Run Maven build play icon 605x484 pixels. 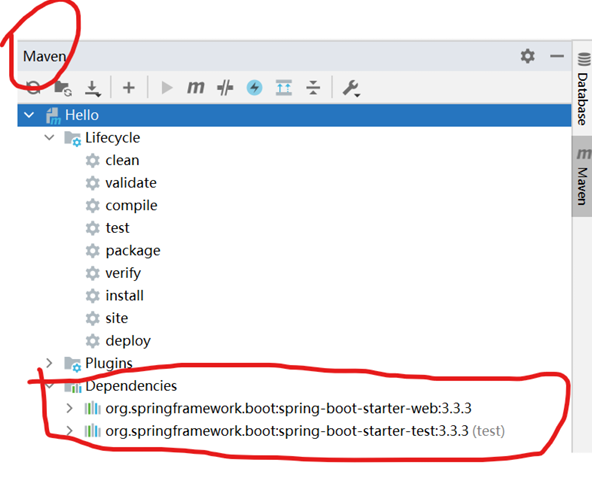click(167, 88)
